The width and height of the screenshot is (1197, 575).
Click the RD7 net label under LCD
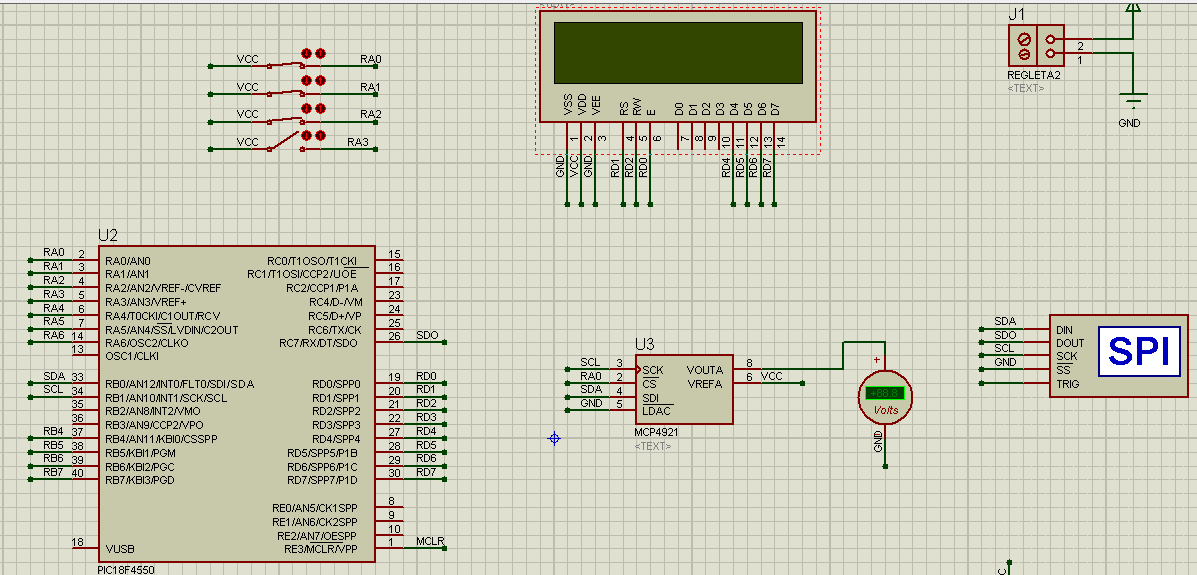767,167
